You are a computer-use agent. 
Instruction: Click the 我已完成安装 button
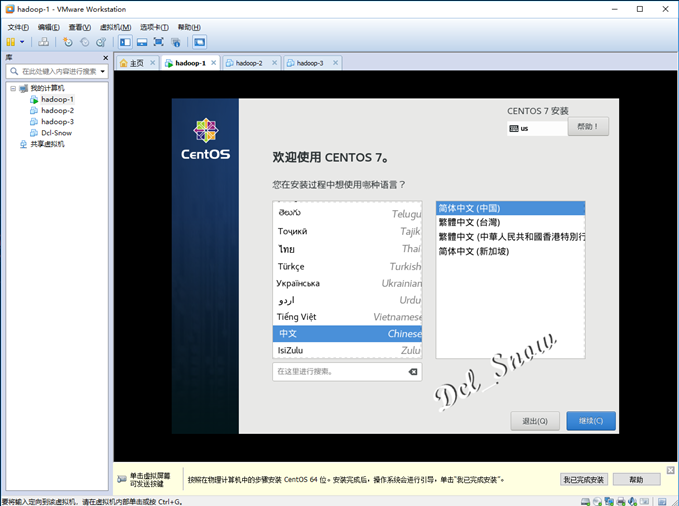tap(584, 480)
